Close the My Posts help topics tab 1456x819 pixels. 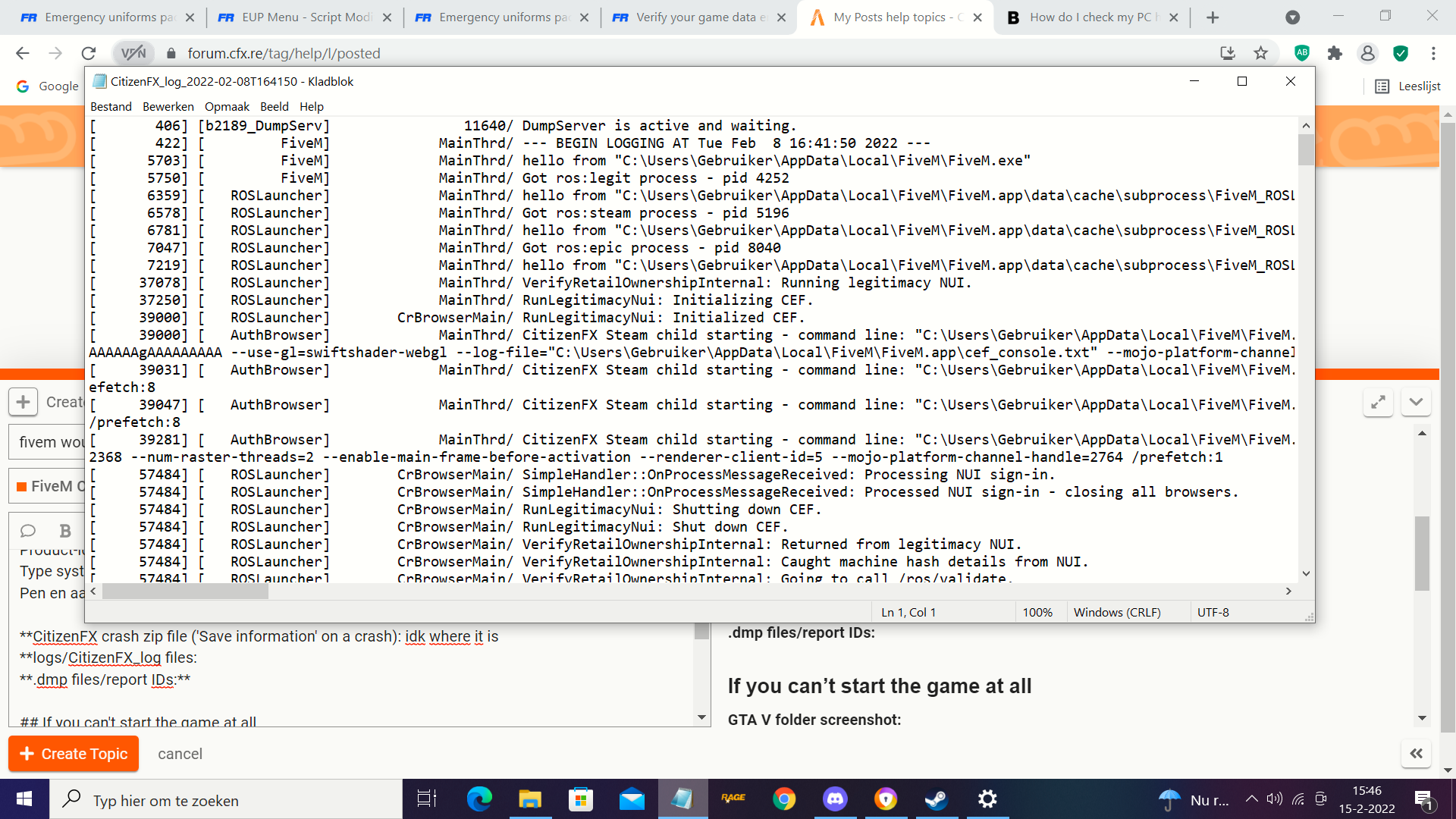pos(977,17)
